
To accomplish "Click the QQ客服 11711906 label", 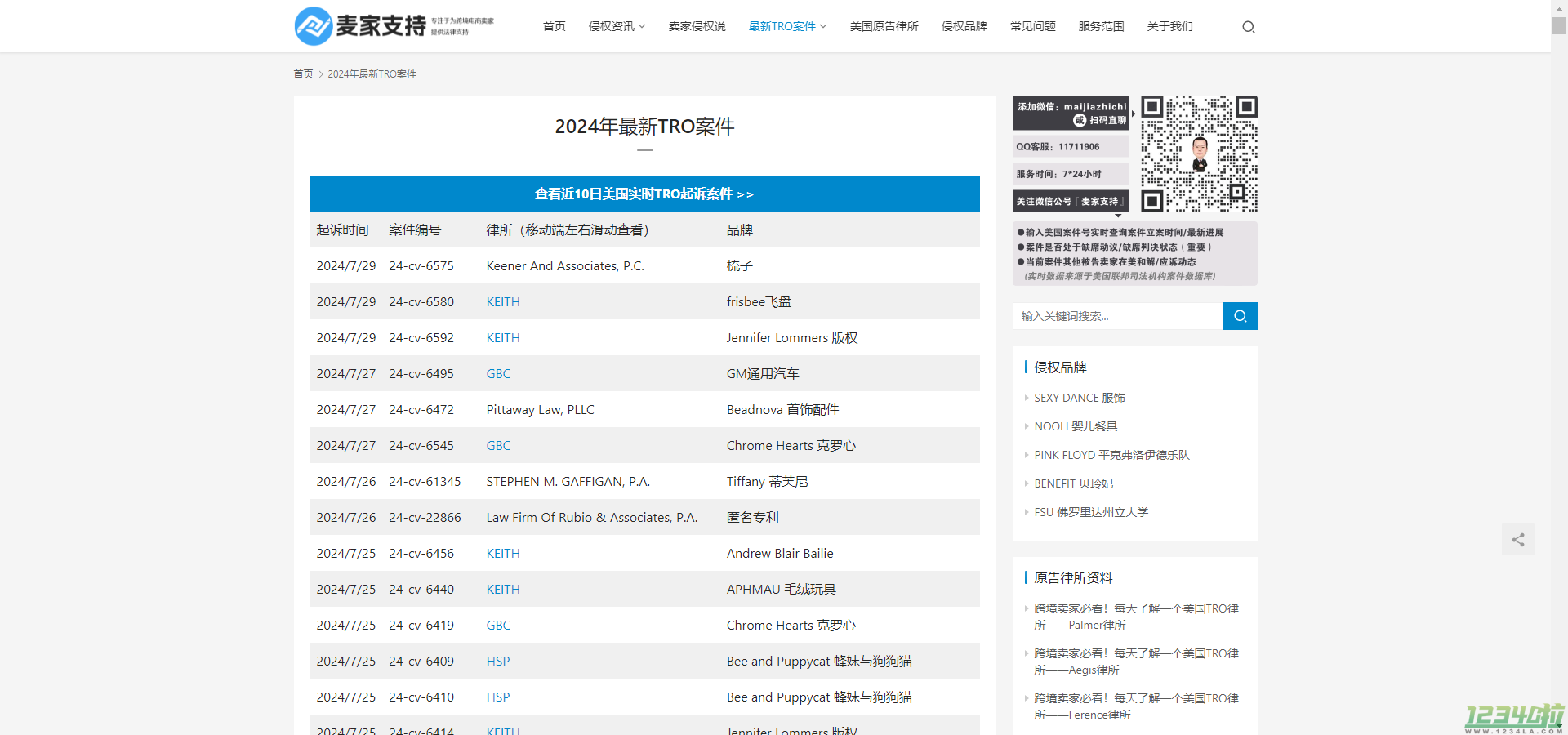I will click(x=1071, y=147).
